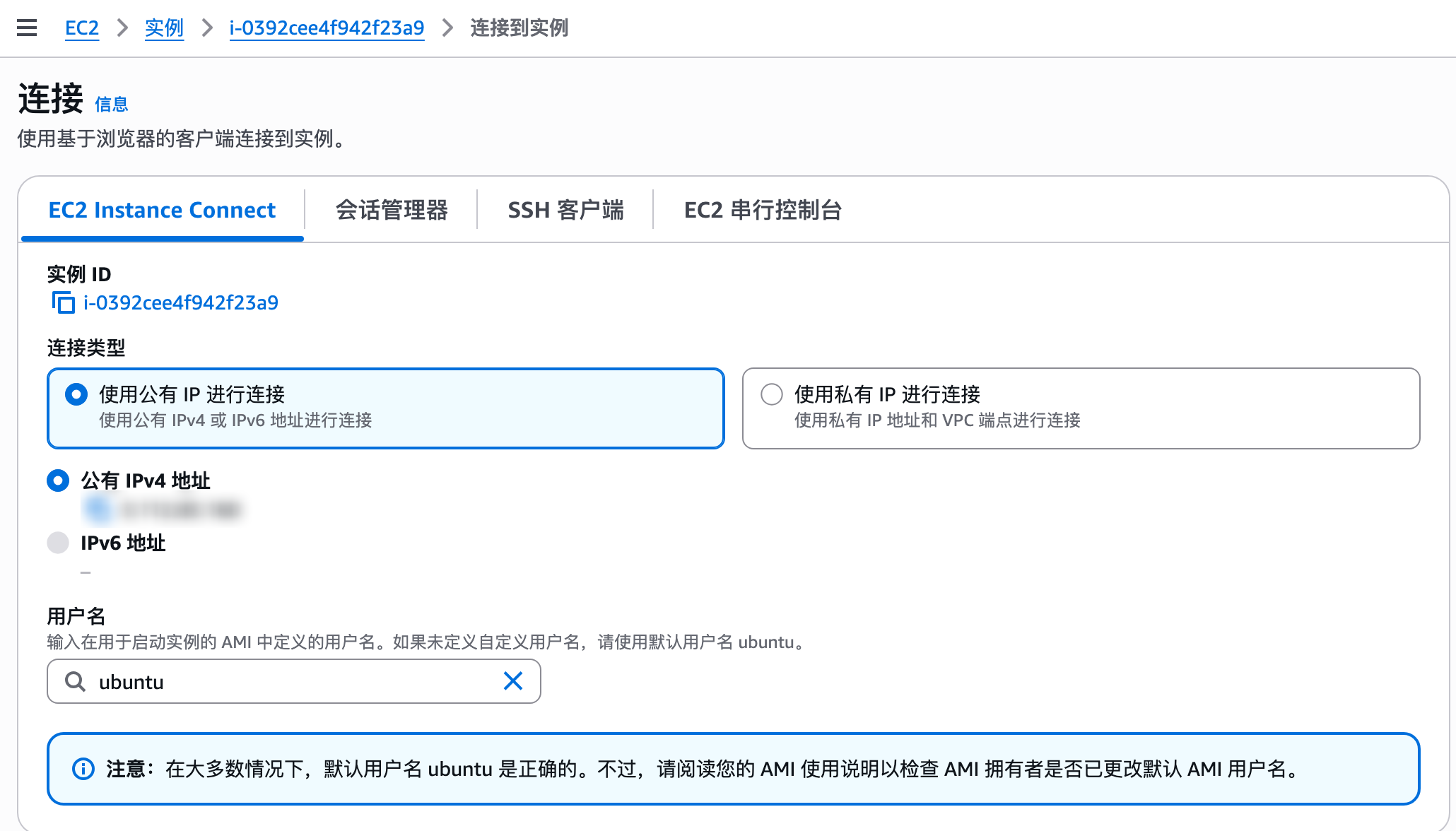
Task: Switch to the EC2 串行控制台 tab
Action: (x=763, y=210)
